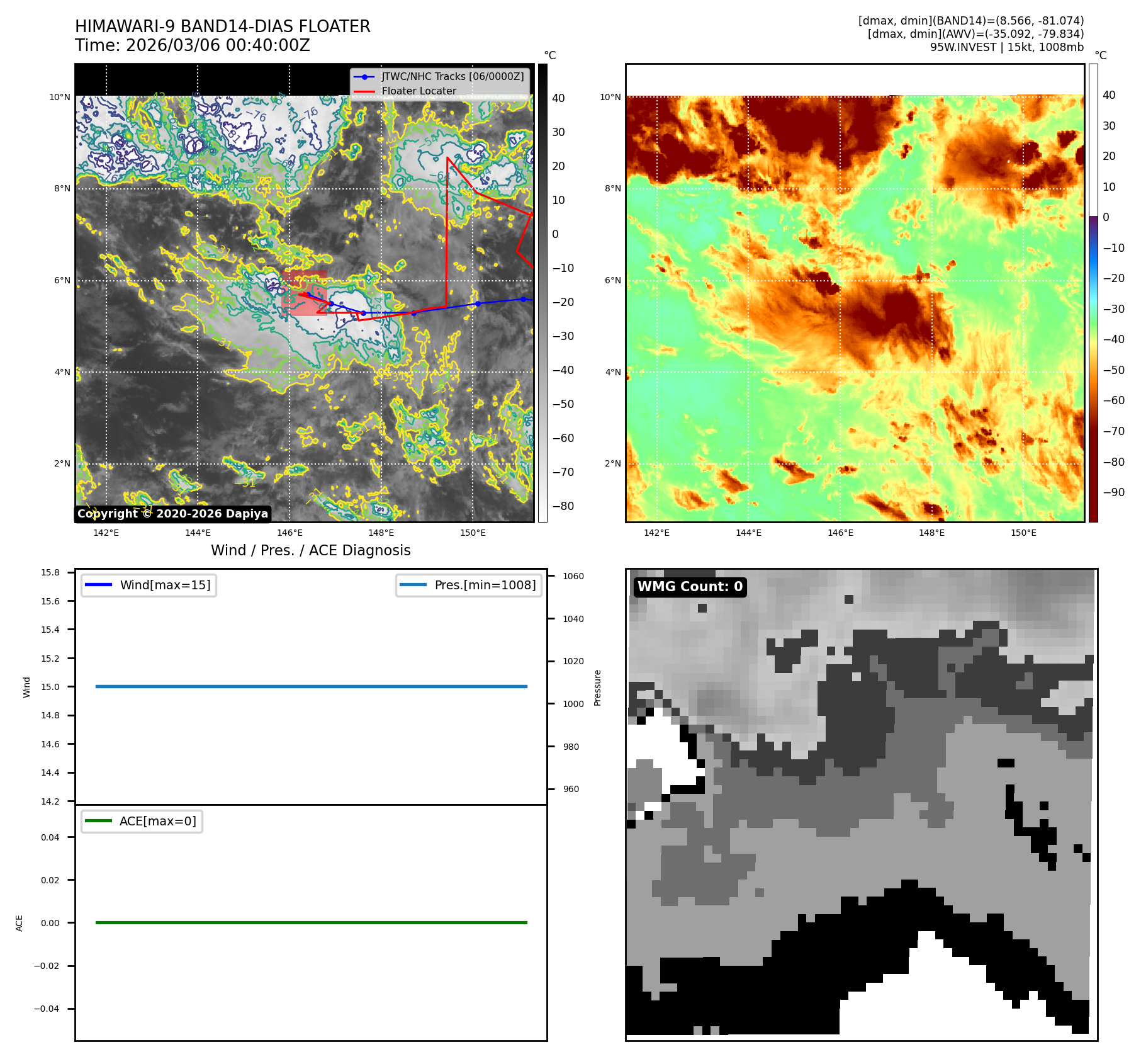
Task: Click the rainbow water vapor colorbar
Action: [x=1093, y=293]
